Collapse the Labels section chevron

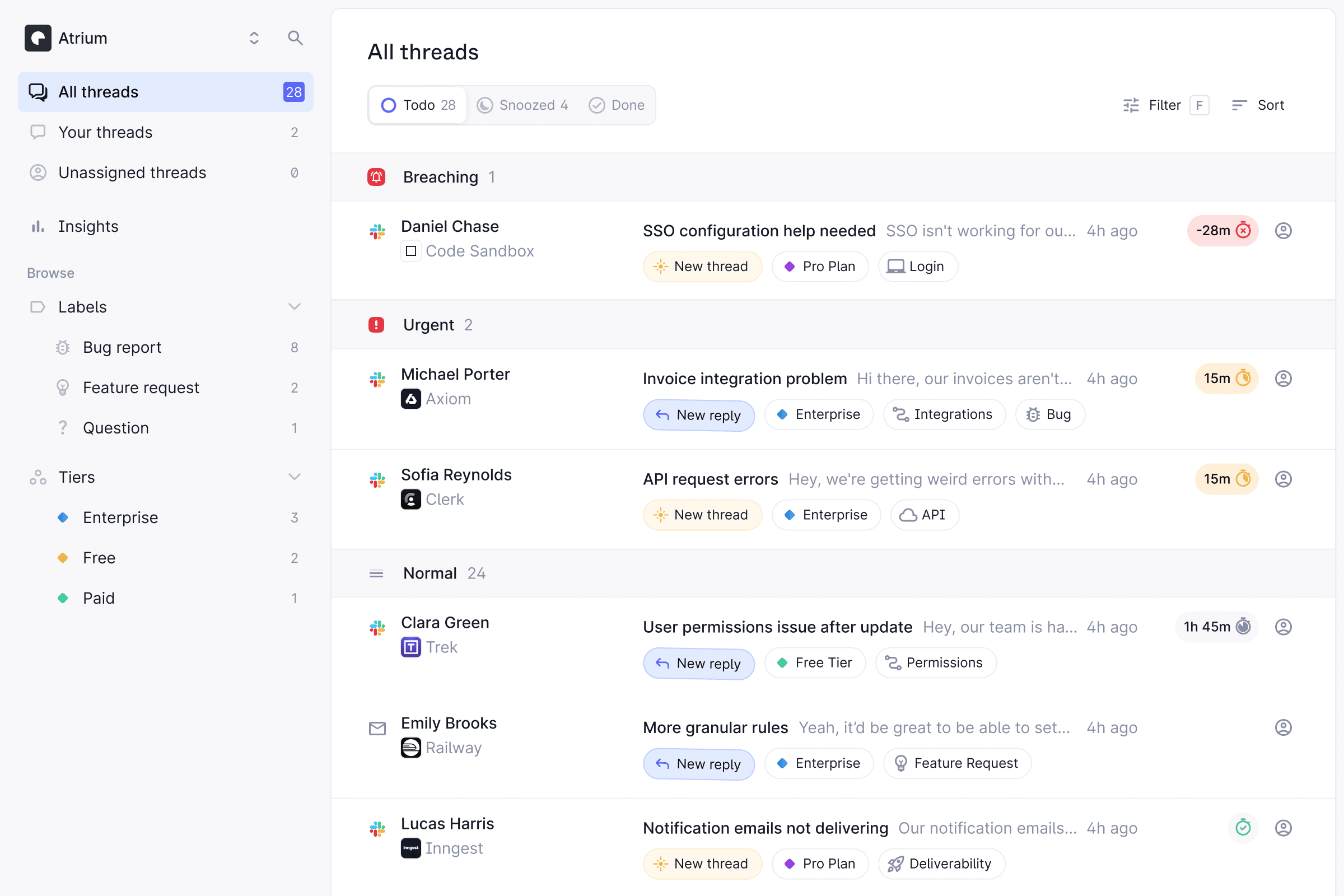pyautogui.click(x=295, y=307)
